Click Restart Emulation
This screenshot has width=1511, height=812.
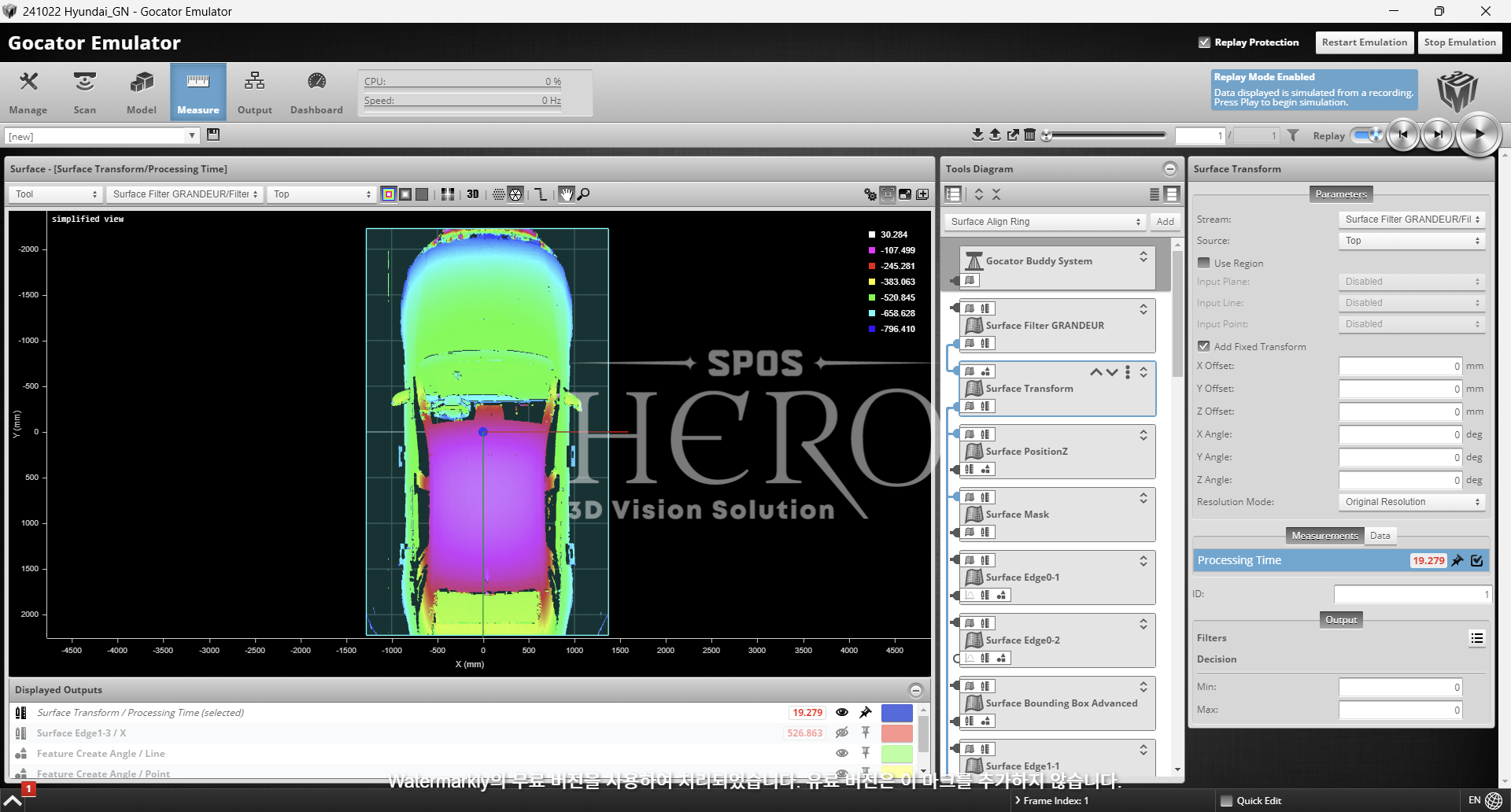pos(1365,42)
